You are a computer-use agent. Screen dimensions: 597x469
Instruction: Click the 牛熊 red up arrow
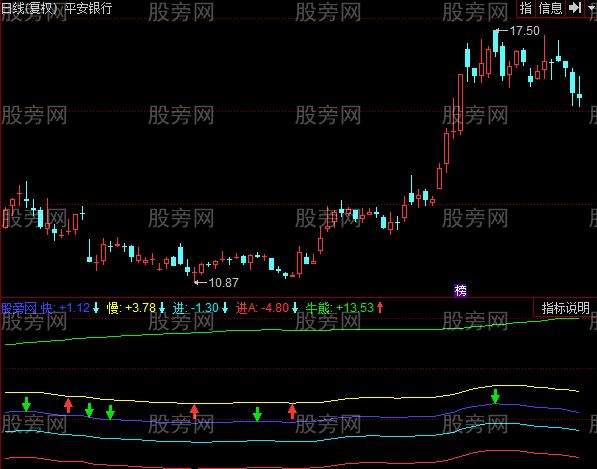380,307
